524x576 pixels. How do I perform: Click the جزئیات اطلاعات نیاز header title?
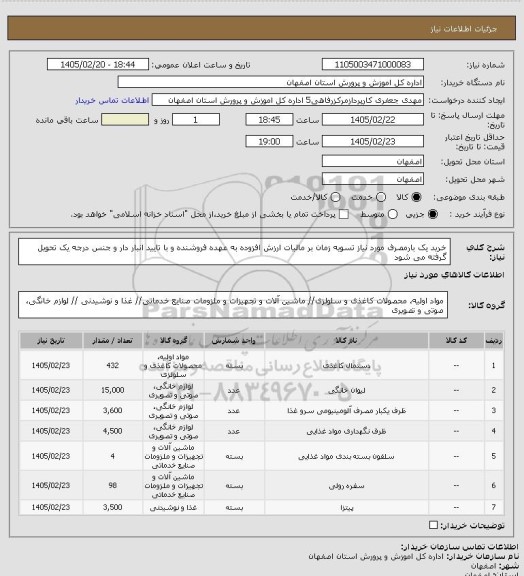point(463,29)
